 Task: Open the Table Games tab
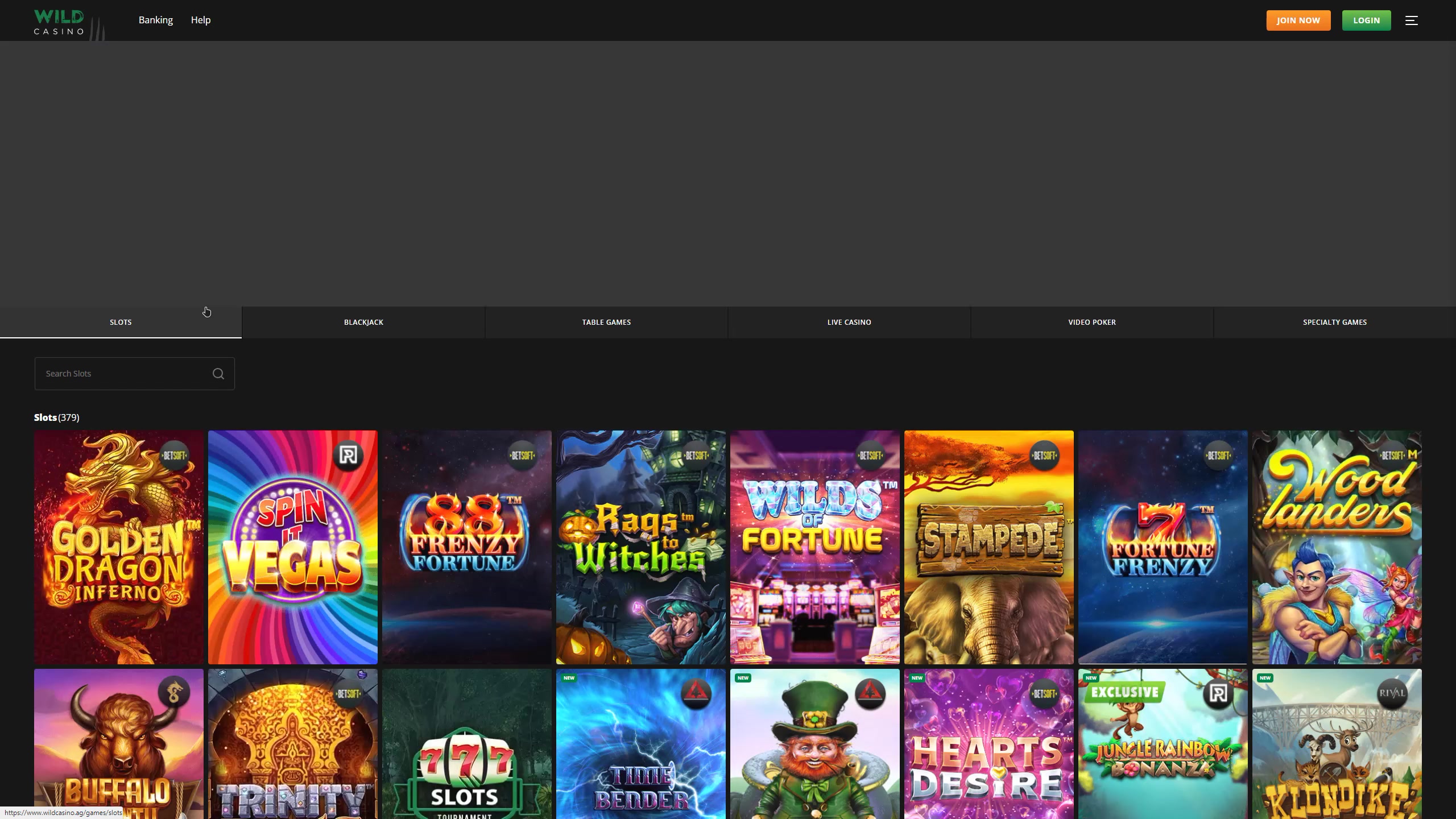point(606,322)
